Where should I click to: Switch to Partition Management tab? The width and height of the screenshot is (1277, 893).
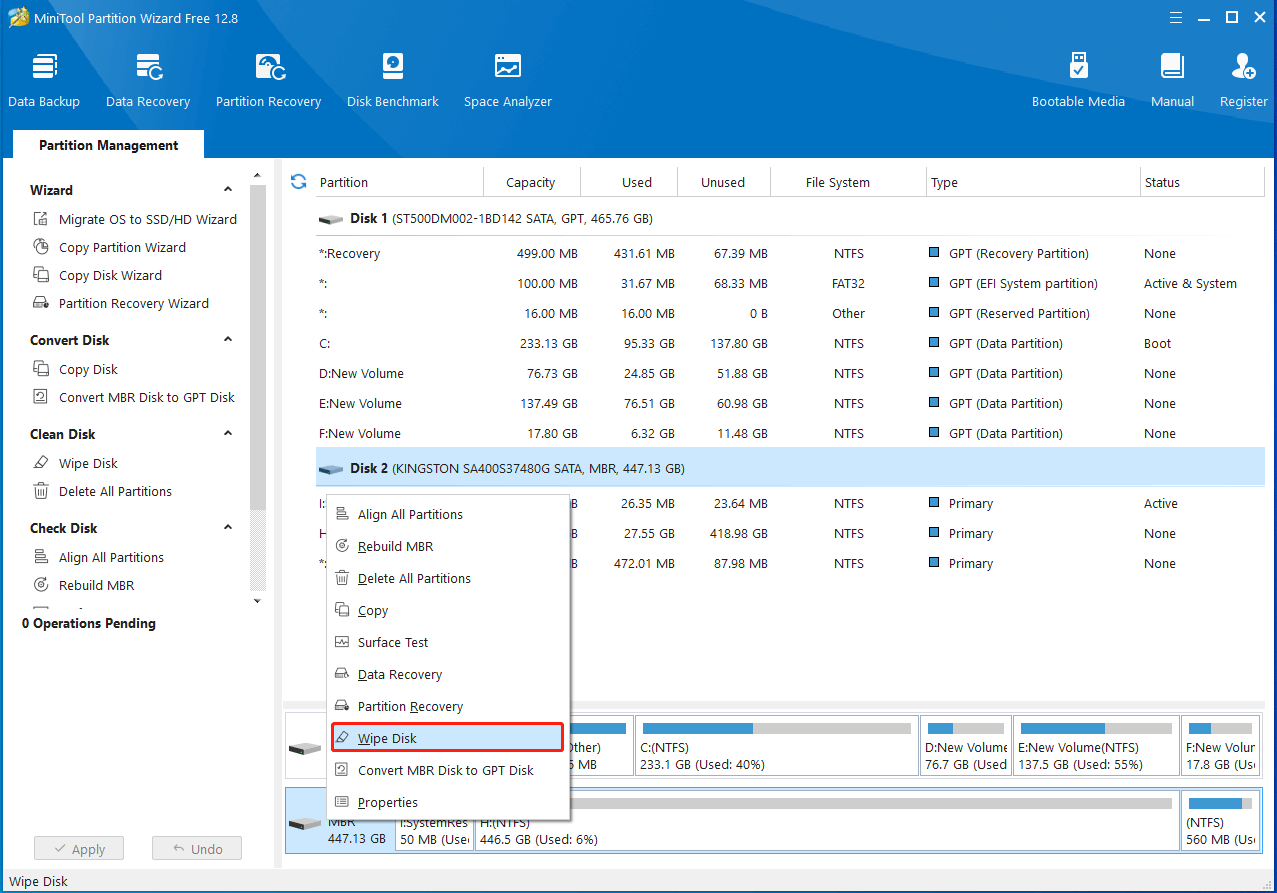pyautogui.click(x=108, y=145)
